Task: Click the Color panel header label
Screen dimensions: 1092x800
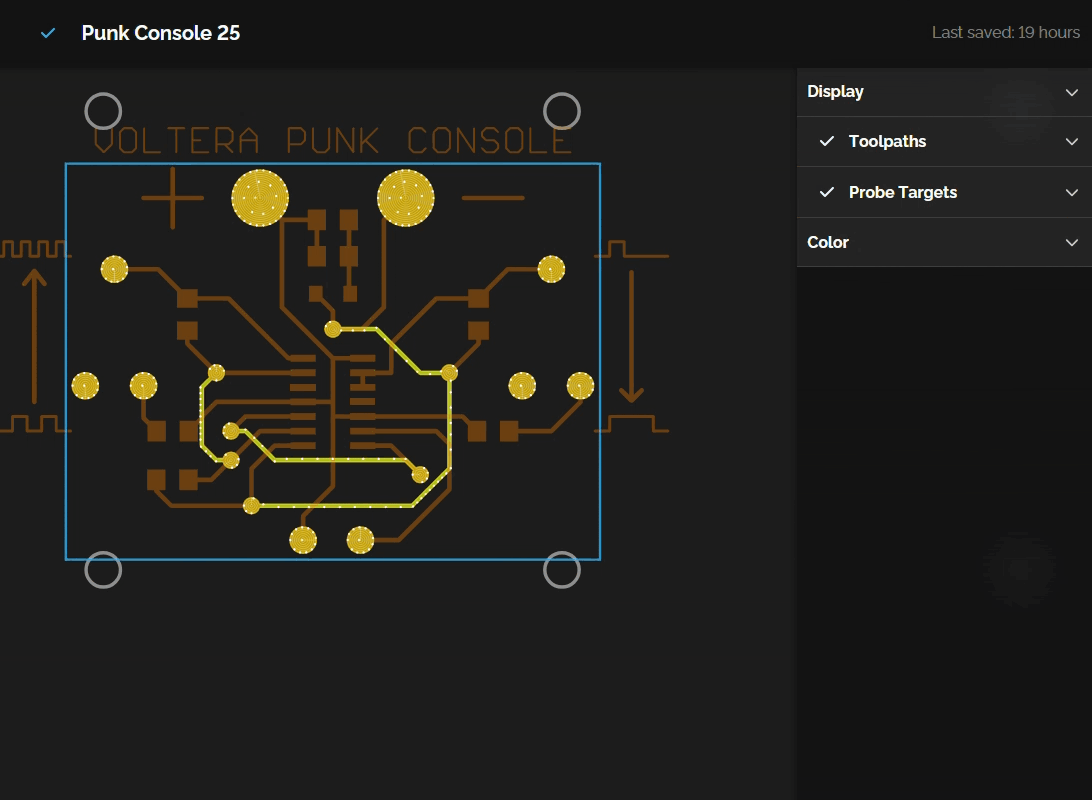Action: click(828, 243)
